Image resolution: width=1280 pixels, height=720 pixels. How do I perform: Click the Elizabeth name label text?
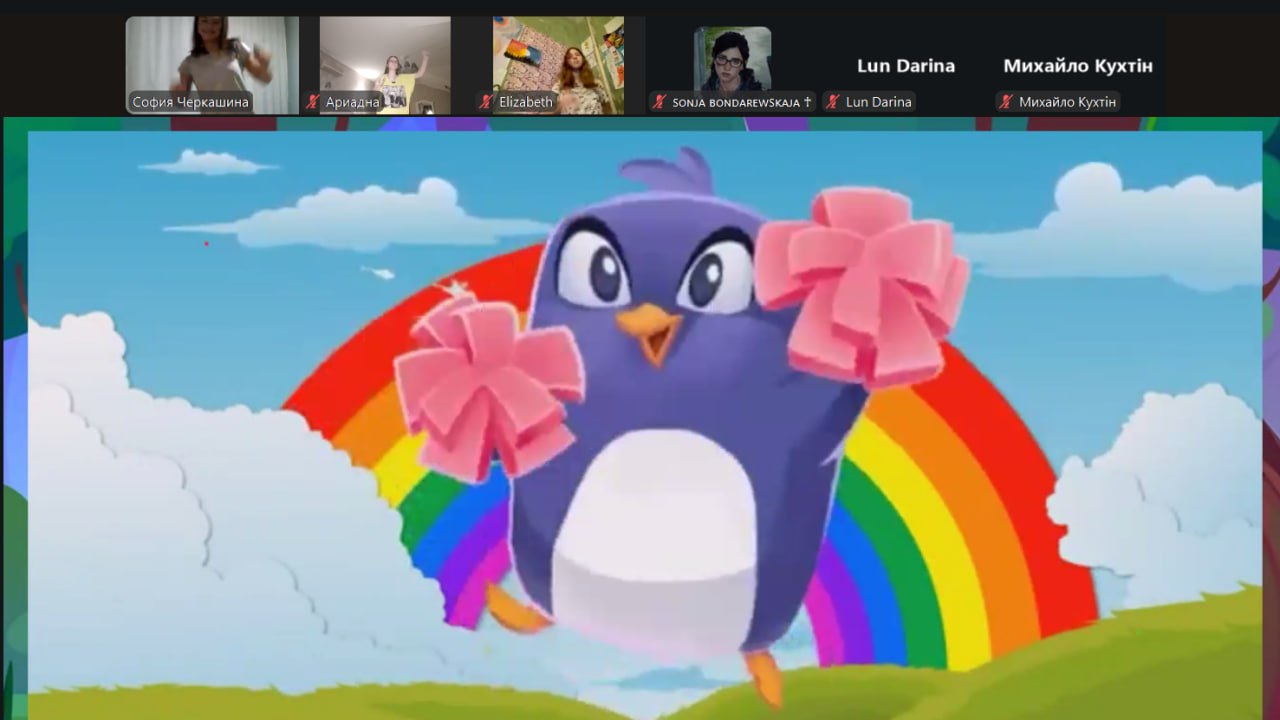click(526, 102)
